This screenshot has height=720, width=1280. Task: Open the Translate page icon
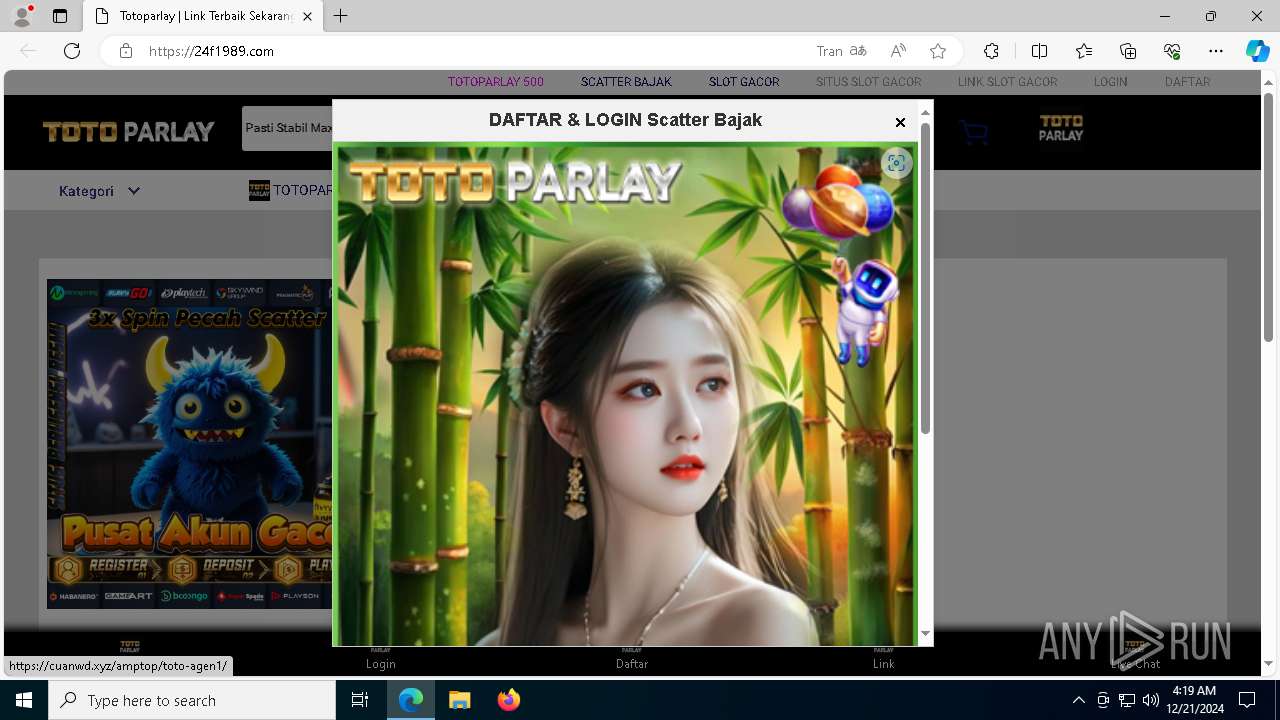(858, 51)
